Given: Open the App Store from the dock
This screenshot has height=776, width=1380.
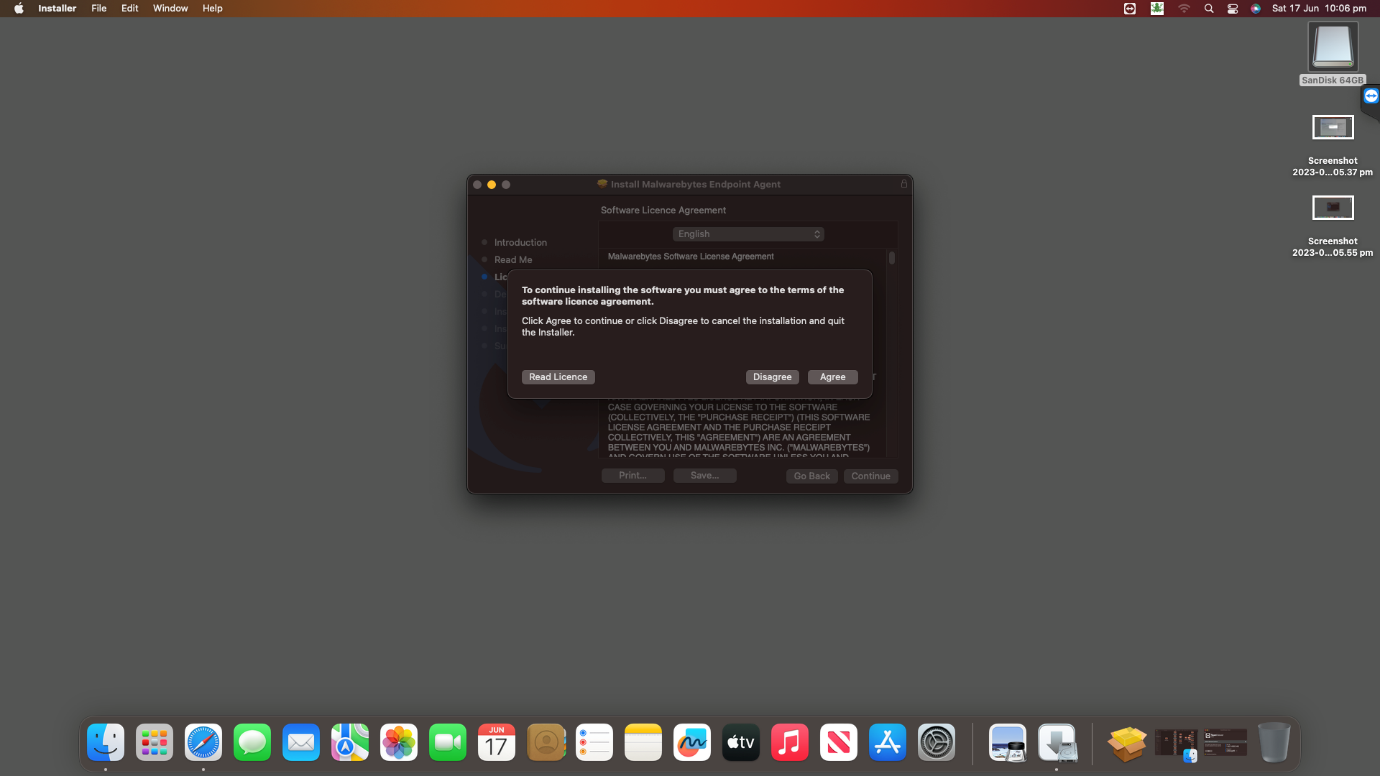Looking at the screenshot, I should (x=888, y=742).
